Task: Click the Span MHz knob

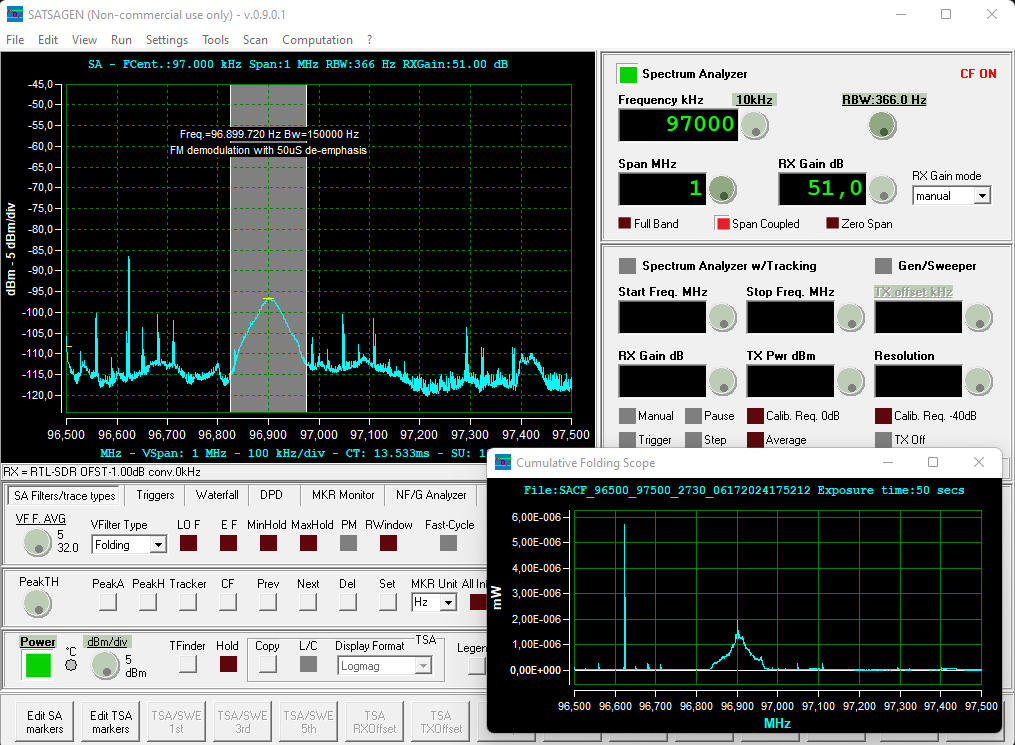Action: pyautogui.click(x=722, y=189)
